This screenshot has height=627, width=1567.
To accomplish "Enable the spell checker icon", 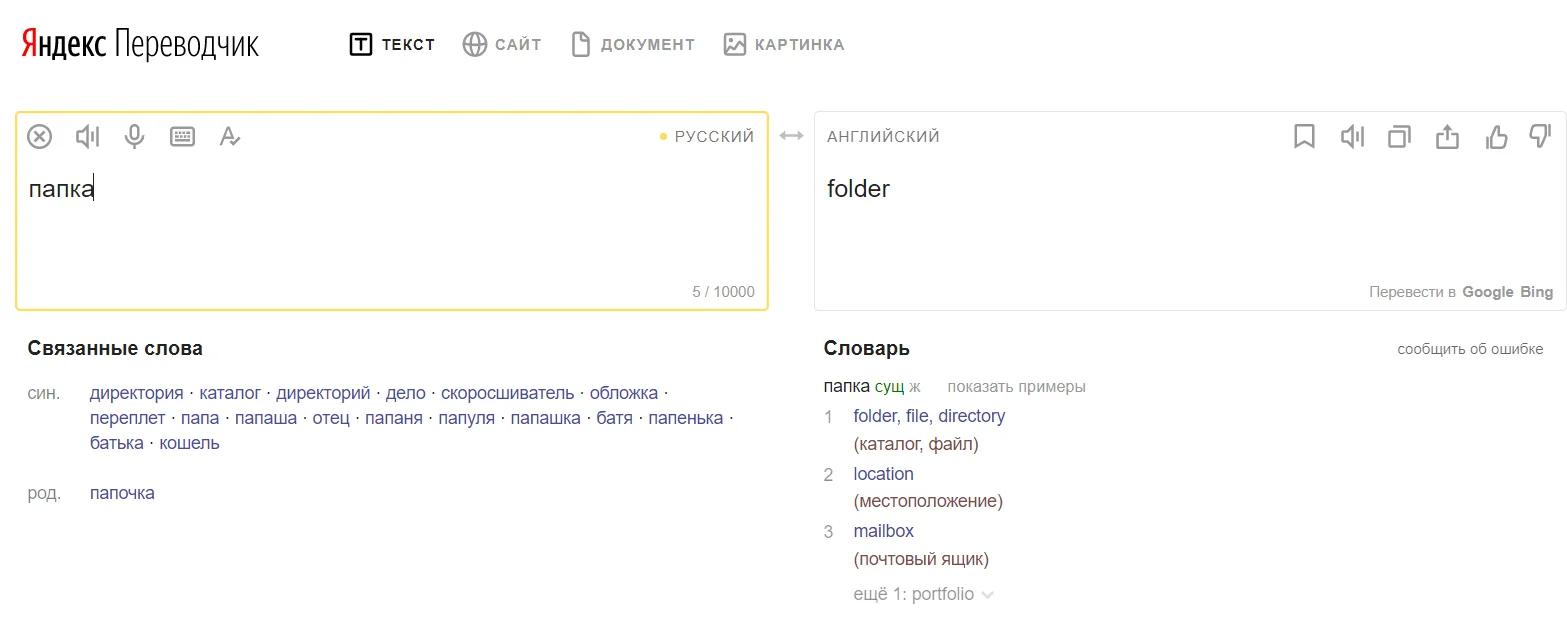I will pos(229,136).
